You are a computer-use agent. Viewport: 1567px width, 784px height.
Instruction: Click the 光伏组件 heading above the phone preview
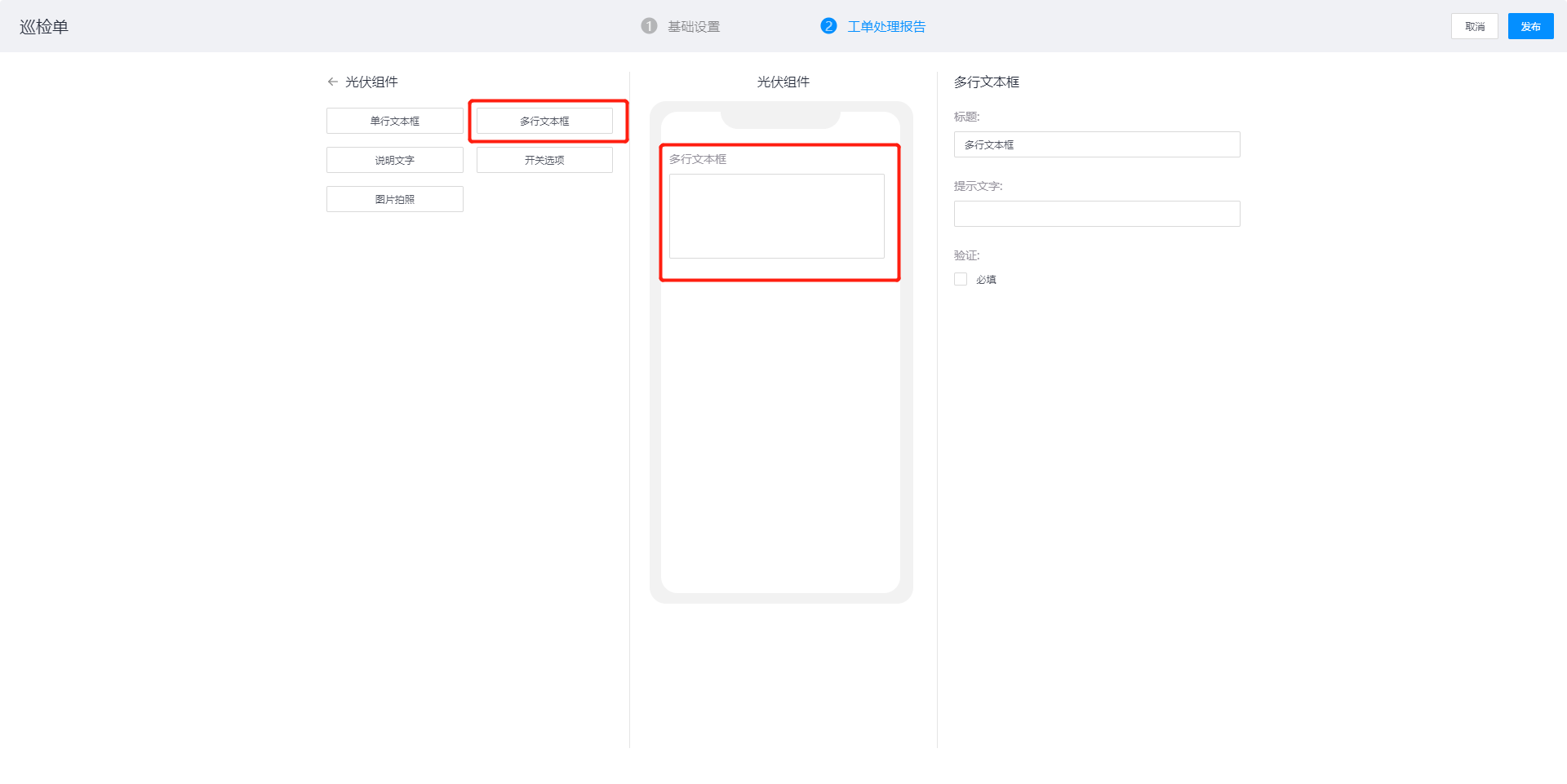pyautogui.click(x=783, y=82)
